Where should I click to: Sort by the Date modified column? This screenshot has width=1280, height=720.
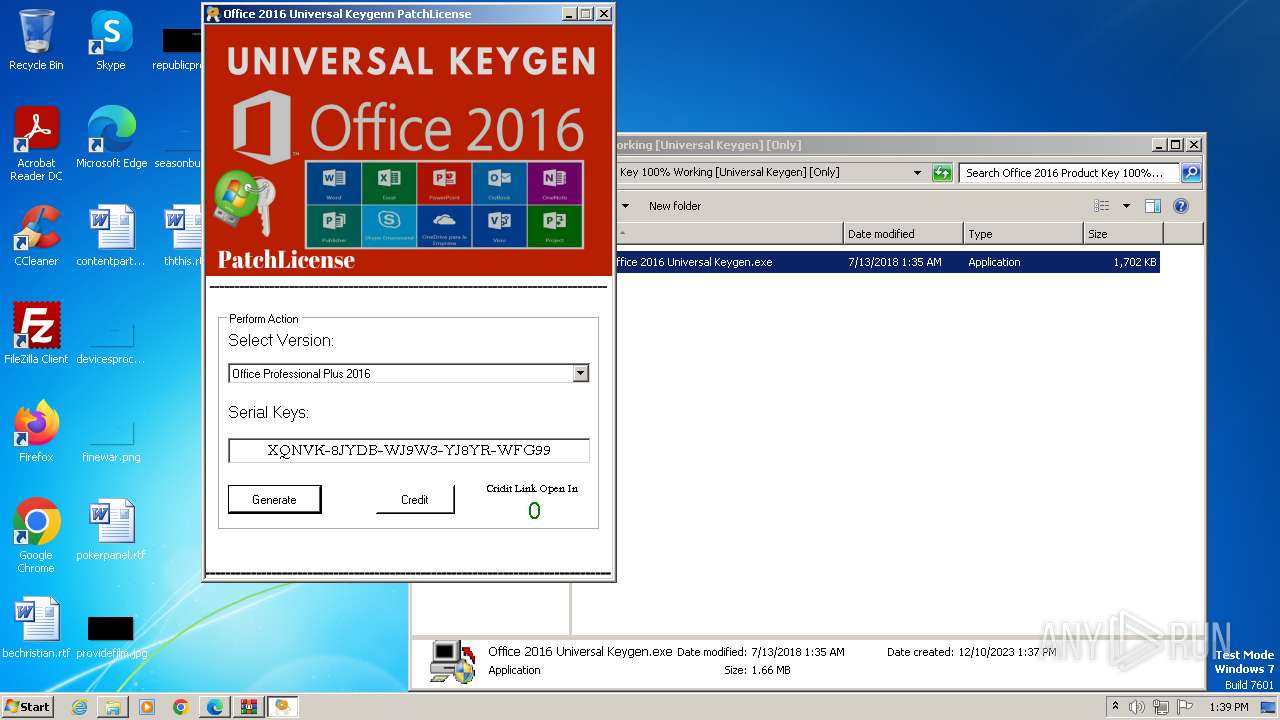[903, 234]
